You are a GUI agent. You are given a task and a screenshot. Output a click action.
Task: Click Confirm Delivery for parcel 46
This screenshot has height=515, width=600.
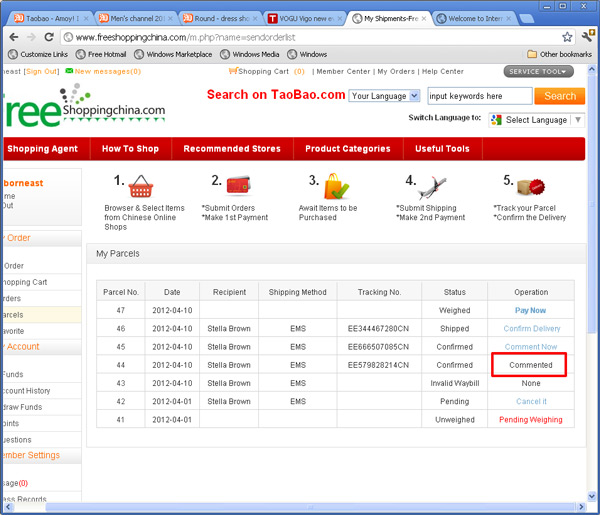tap(532, 329)
